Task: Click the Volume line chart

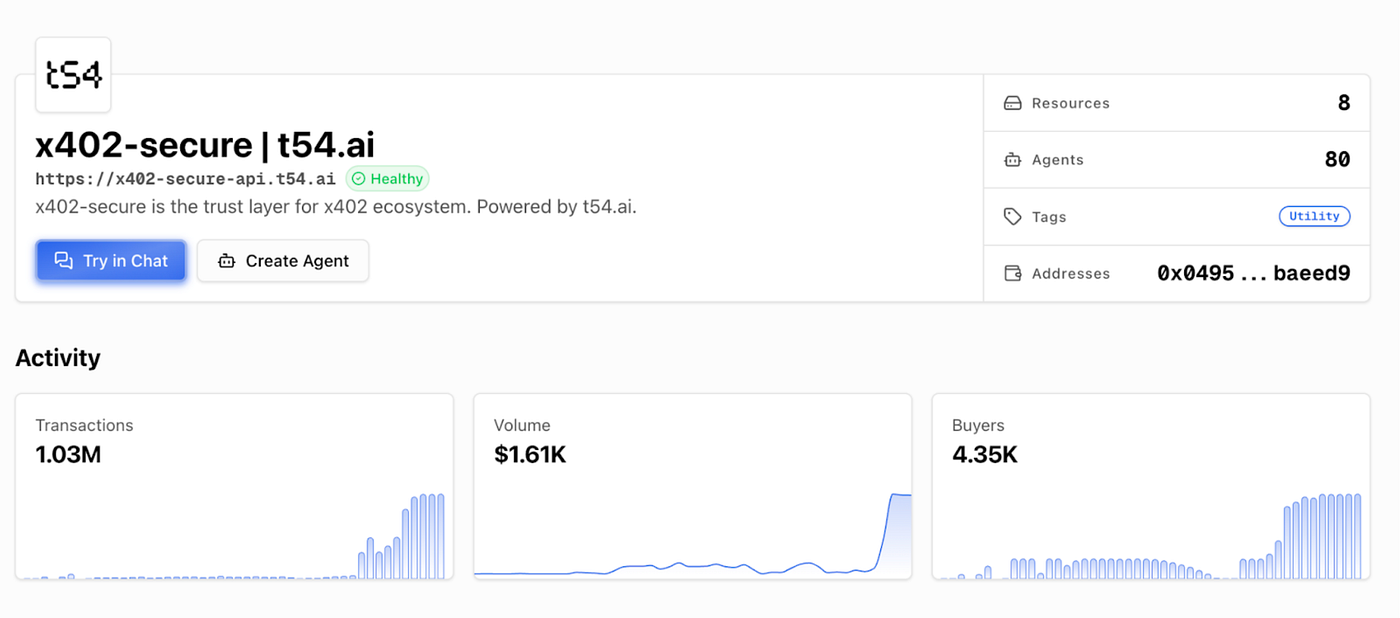Action: [x=692, y=535]
